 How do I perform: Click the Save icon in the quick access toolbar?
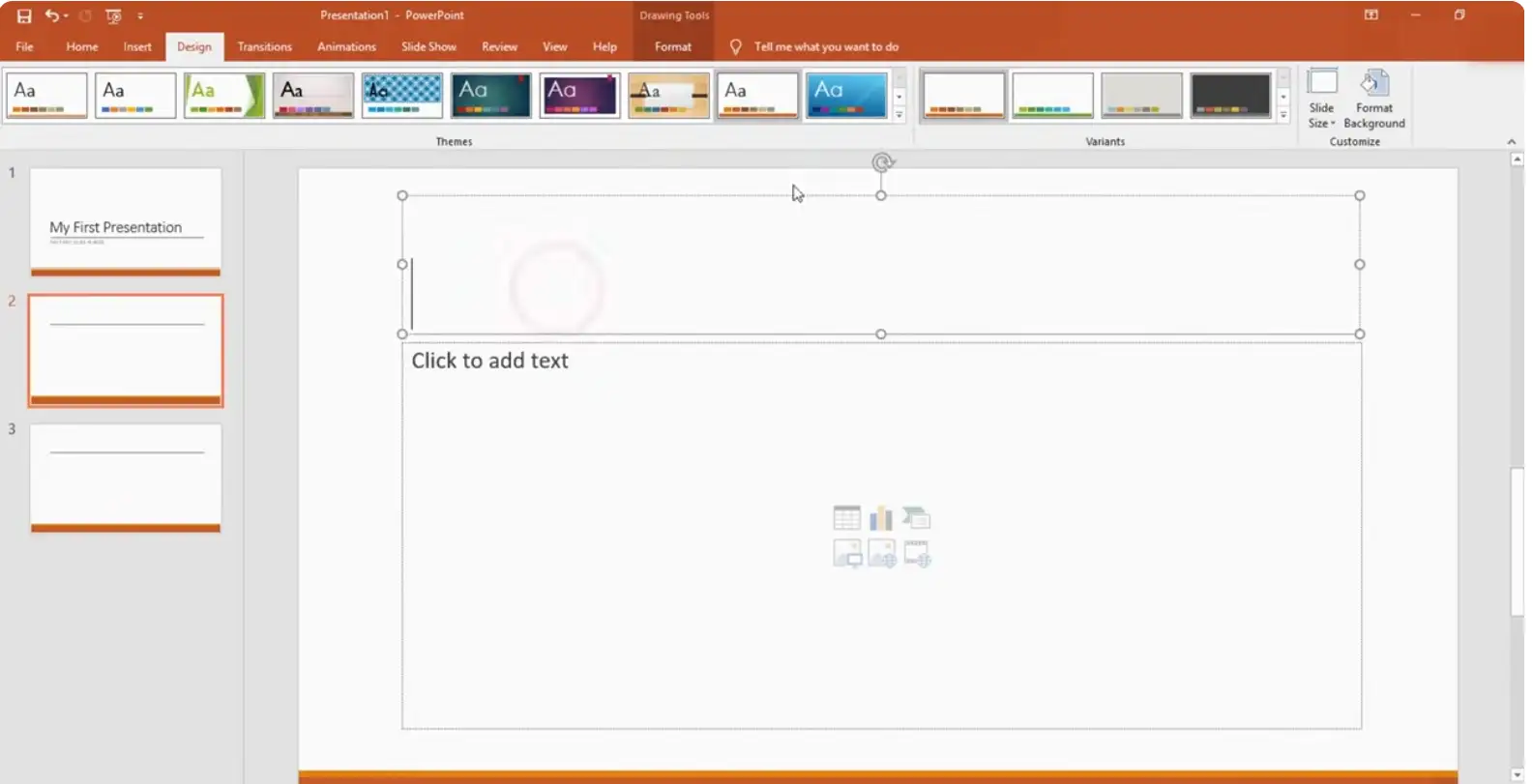[x=24, y=15]
